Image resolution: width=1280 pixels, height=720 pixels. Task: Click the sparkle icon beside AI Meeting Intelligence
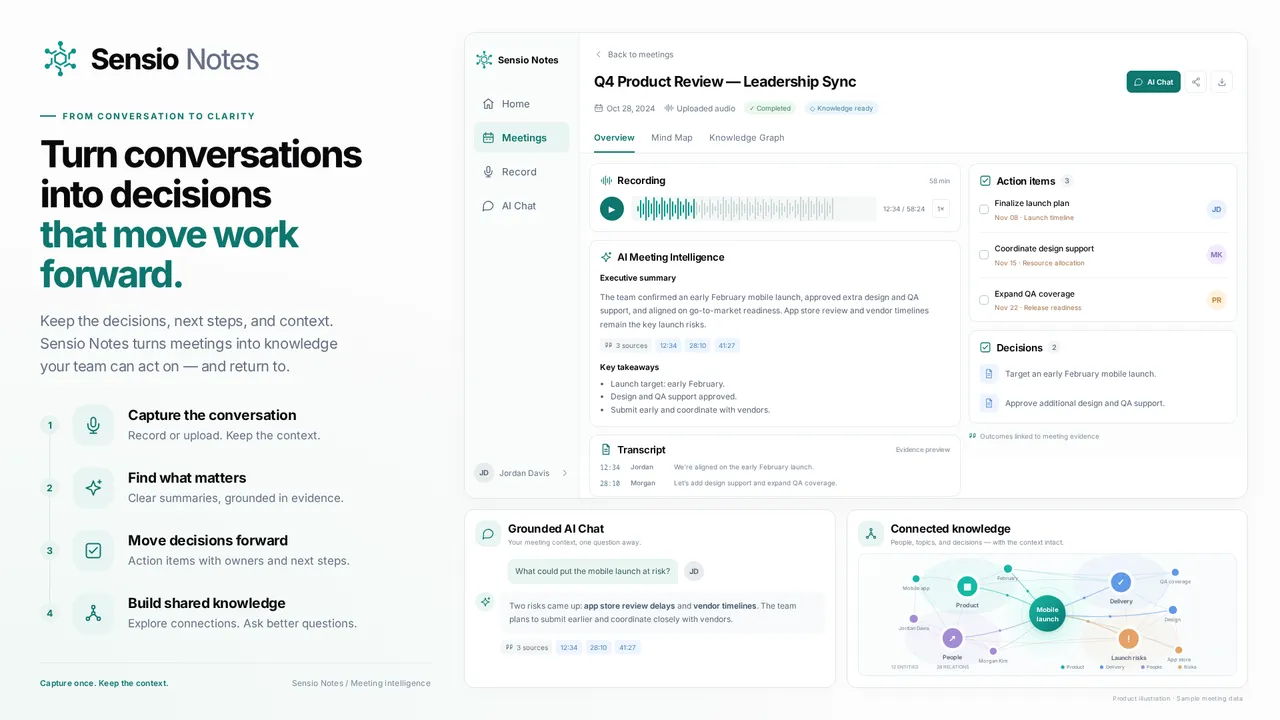tap(606, 257)
